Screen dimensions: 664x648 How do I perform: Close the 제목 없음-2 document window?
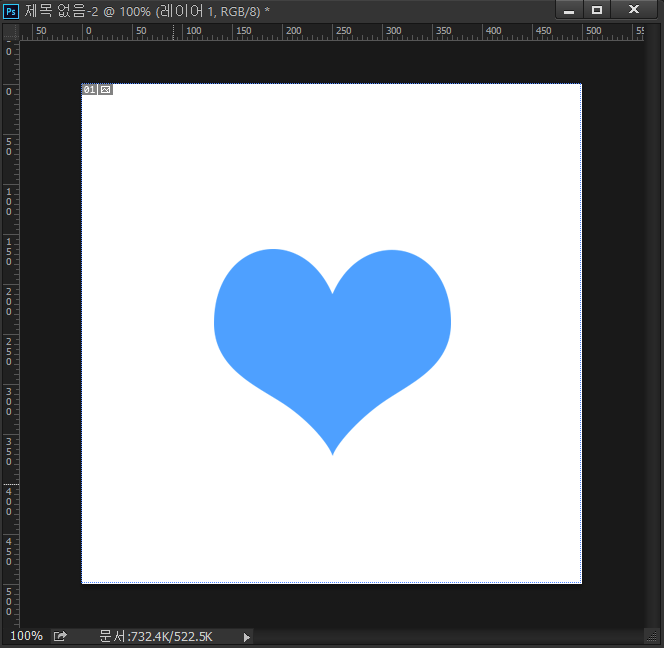pos(634,10)
